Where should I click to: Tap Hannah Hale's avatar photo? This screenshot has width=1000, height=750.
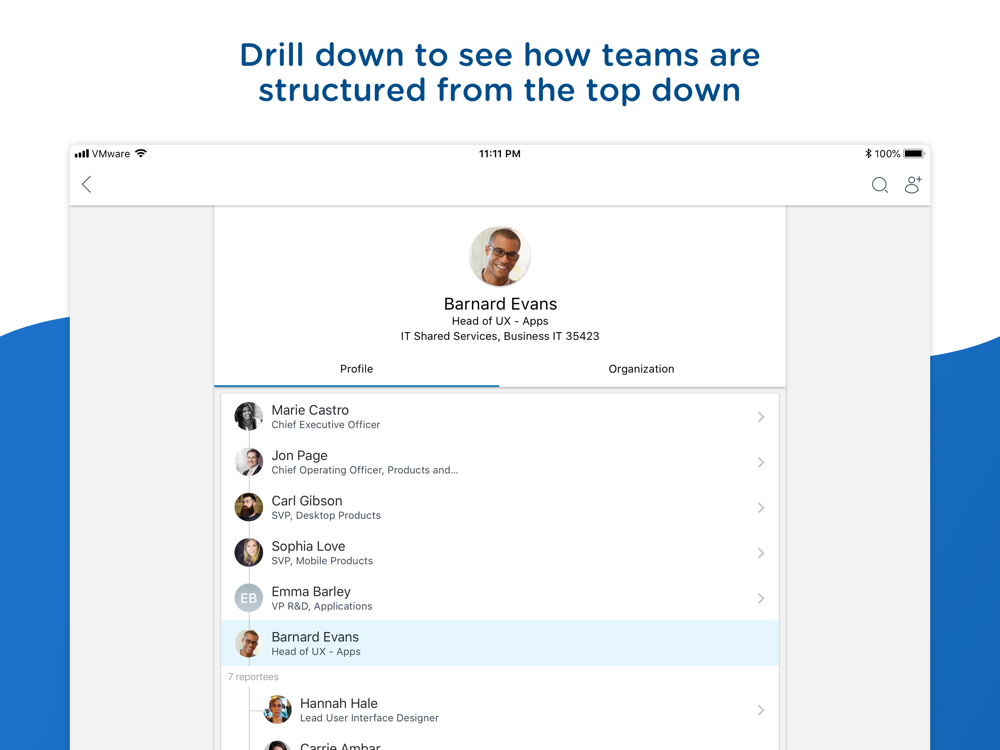pos(277,709)
